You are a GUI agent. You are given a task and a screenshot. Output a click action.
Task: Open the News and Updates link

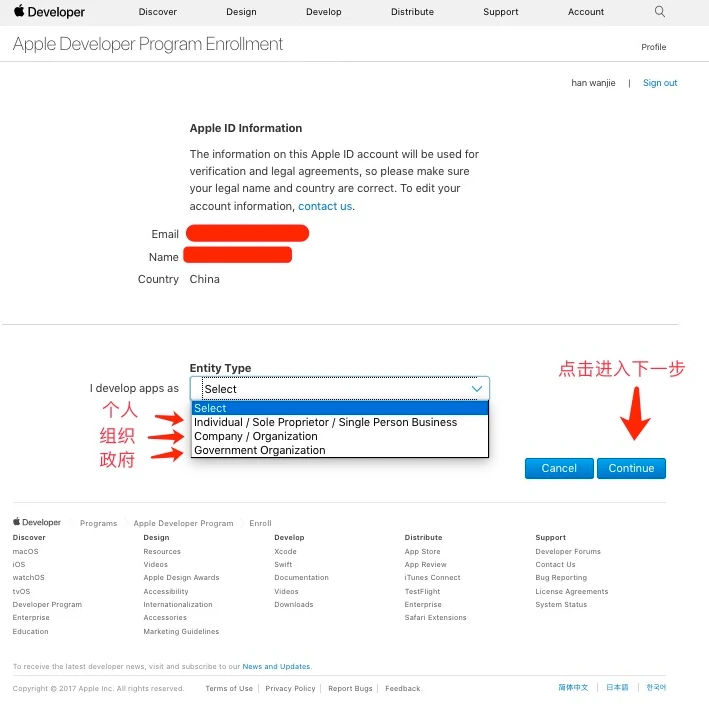pos(276,666)
